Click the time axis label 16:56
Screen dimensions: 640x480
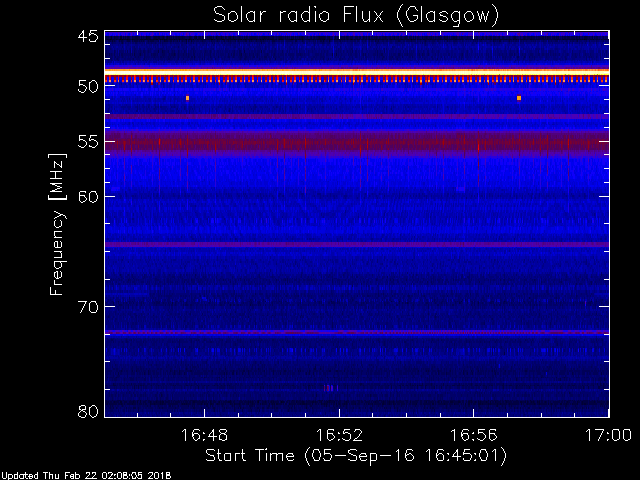tap(473, 435)
